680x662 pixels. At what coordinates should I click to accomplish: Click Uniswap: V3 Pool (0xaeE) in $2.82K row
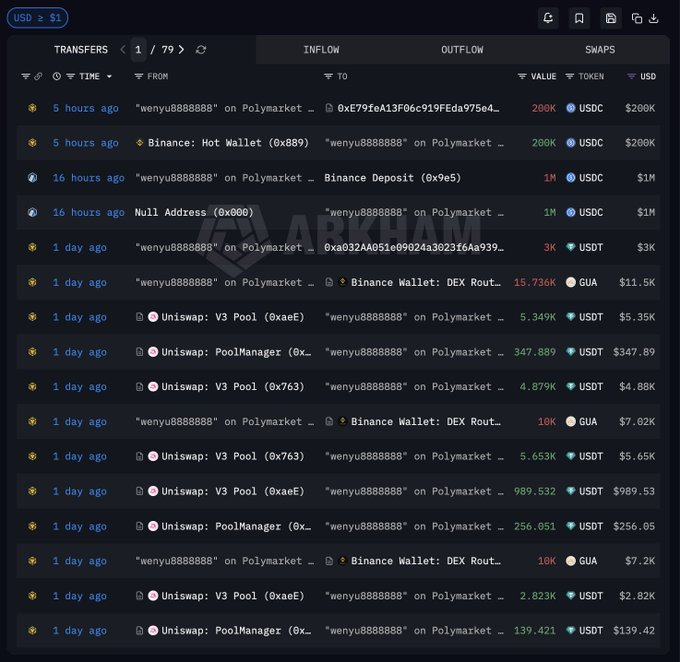point(232,596)
